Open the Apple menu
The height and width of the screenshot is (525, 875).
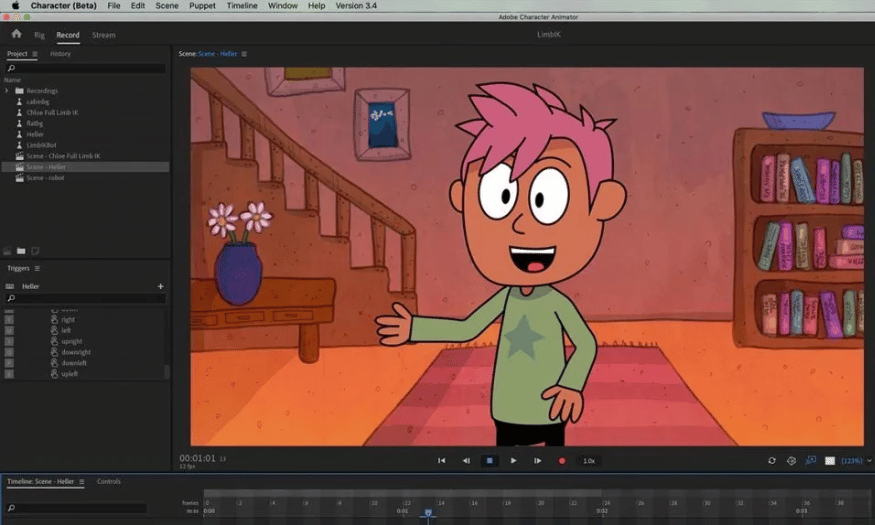coord(16,6)
